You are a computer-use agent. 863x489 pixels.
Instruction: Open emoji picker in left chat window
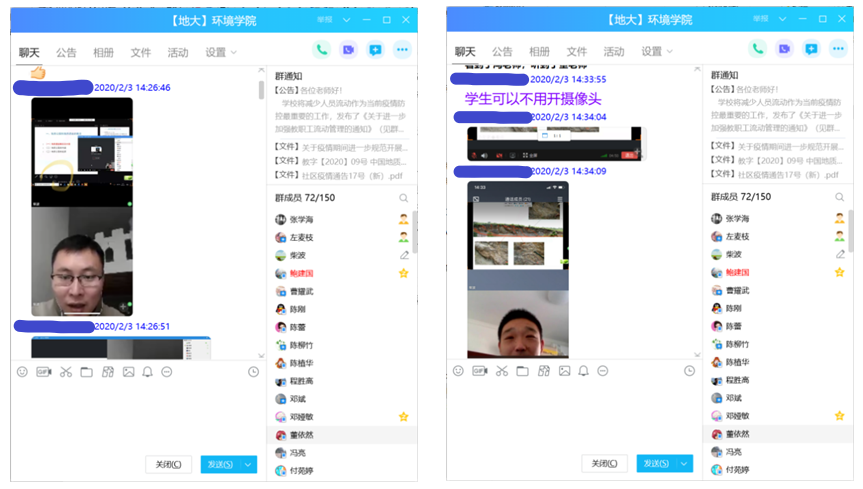pos(22,371)
